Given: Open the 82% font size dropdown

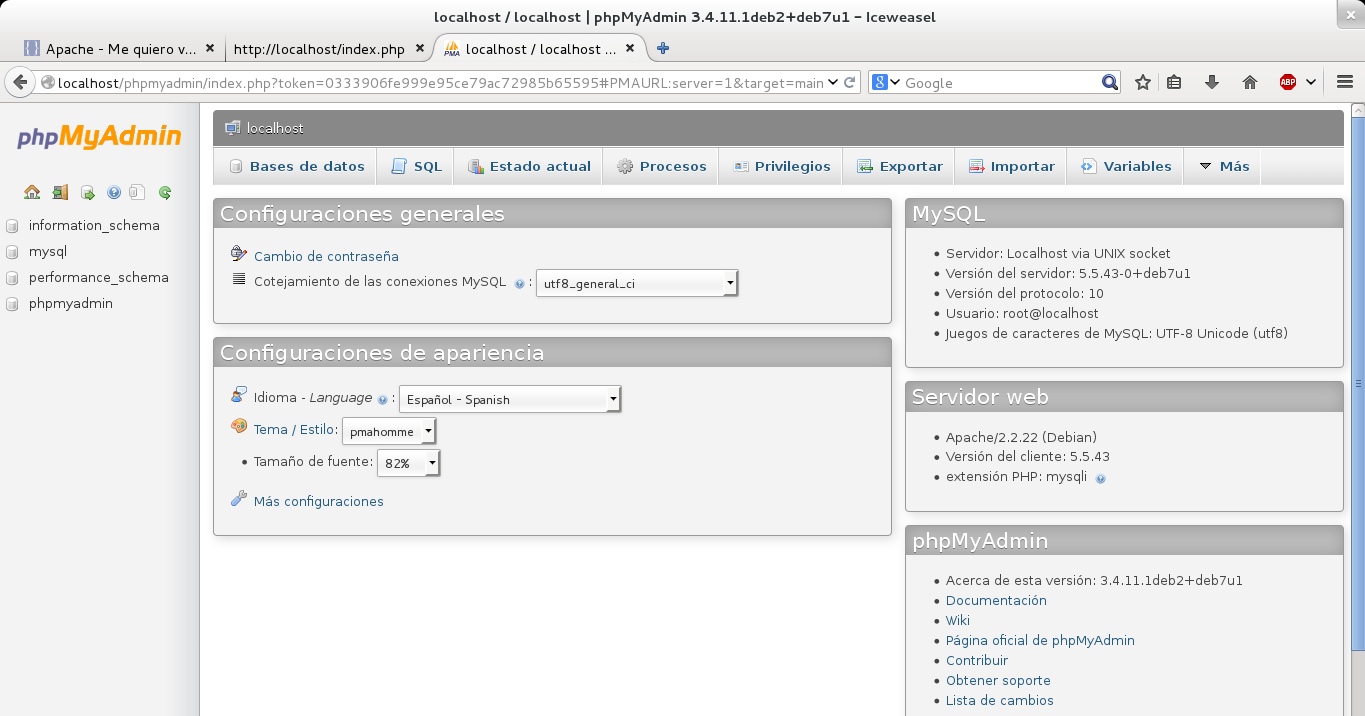Looking at the screenshot, I should point(408,464).
